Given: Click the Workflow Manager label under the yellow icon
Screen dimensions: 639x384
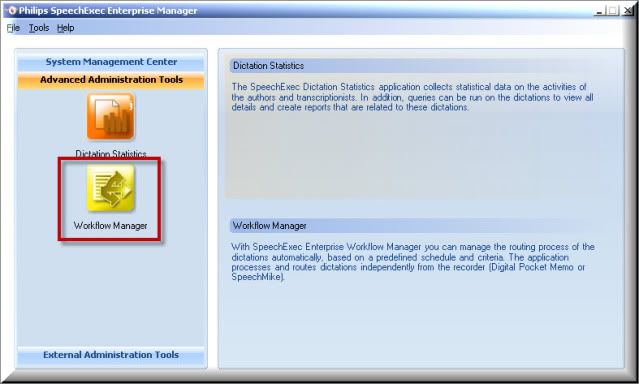Looking at the screenshot, I should (x=110, y=225).
